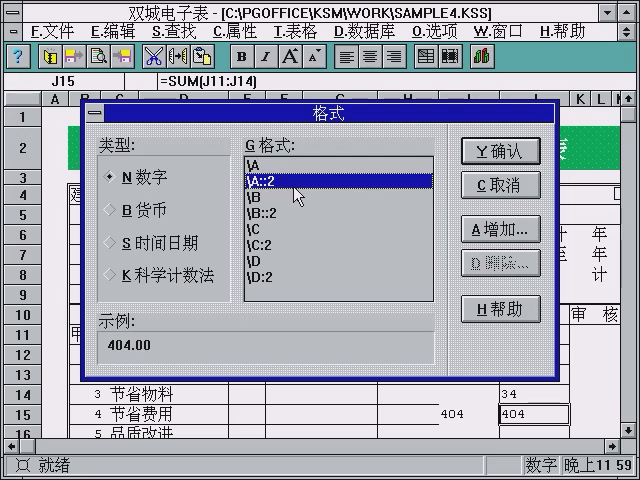
Task: Toggle italic formatting I icon
Action: (x=266, y=56)
